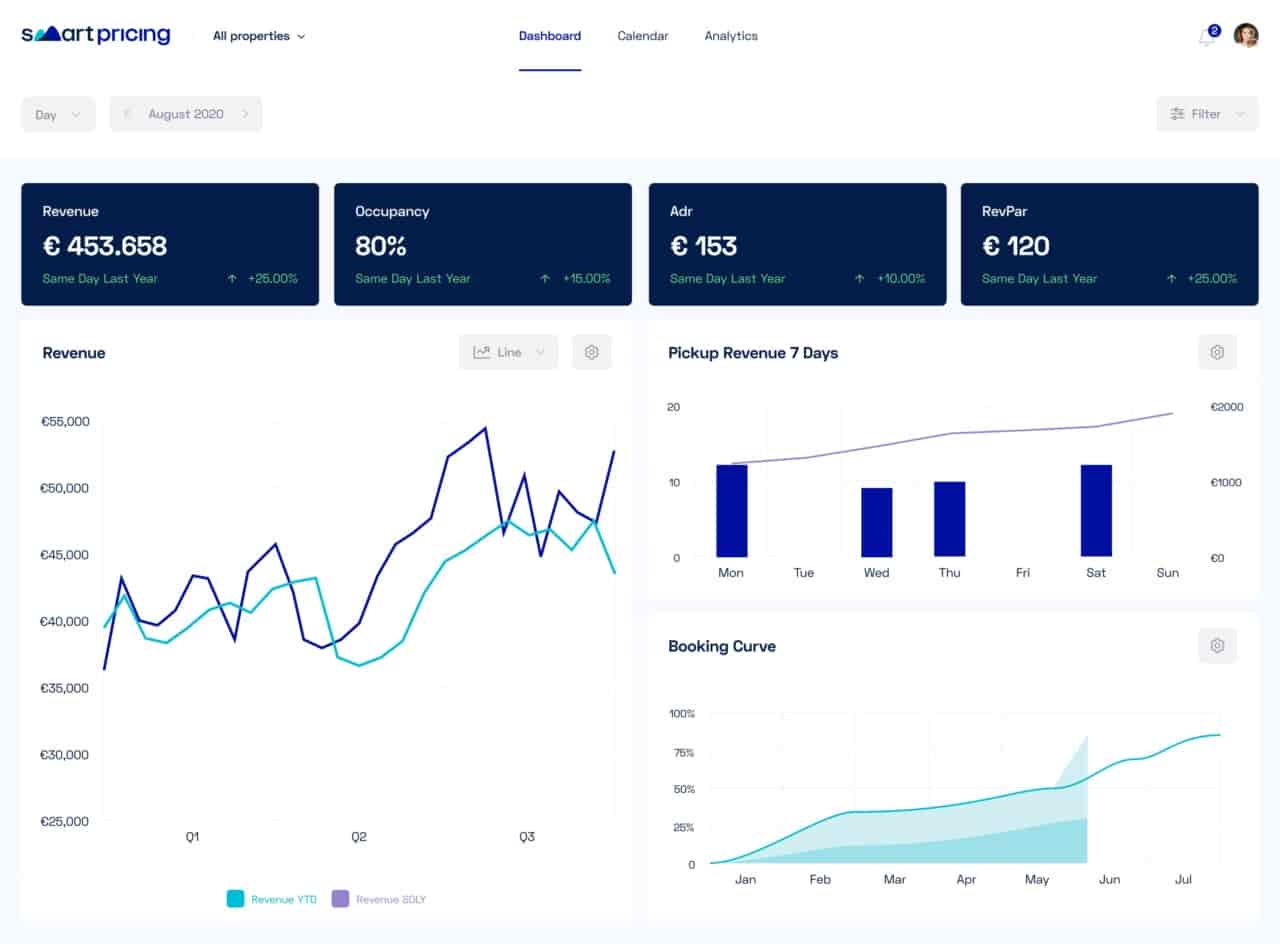Click the Booking Curve title
The height and width of the screenshot is (944, 1280).
(x=722, y=646)
